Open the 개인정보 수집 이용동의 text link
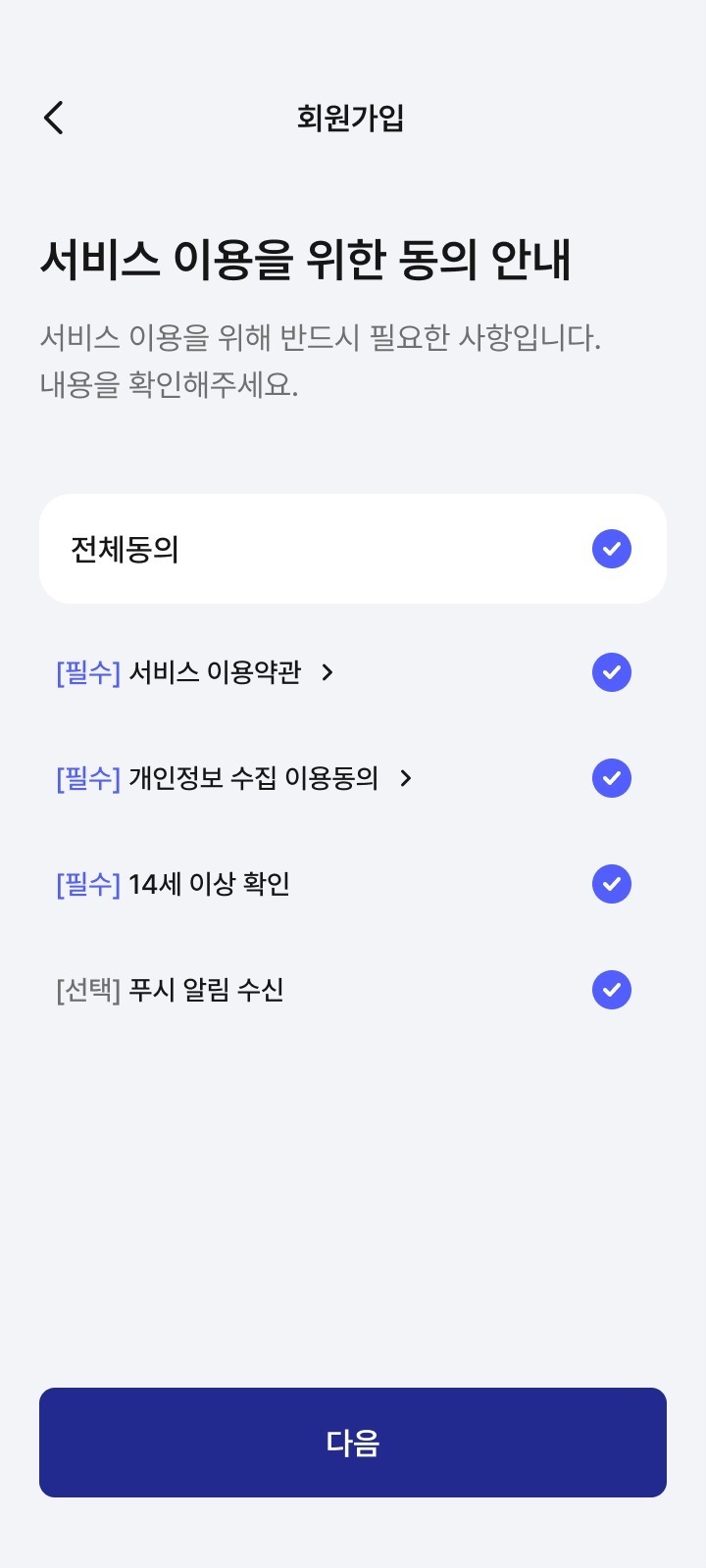This screenshot has height=1568, width=706. click(253, 778)
